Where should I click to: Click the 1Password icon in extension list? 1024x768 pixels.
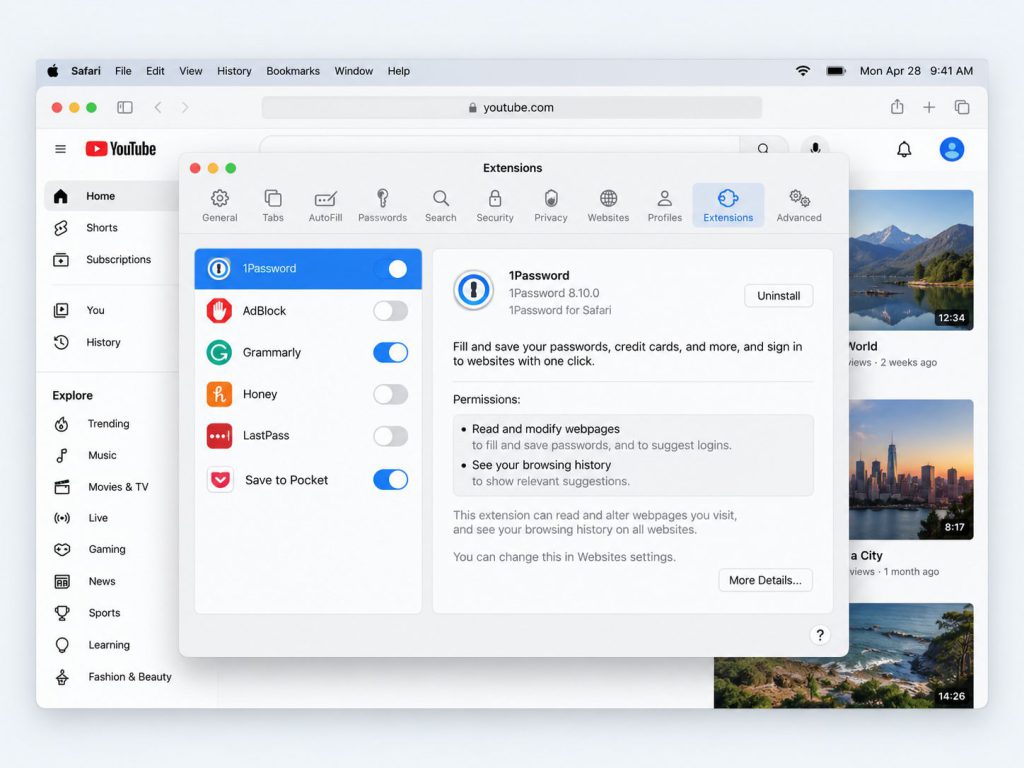click(219, 269)
